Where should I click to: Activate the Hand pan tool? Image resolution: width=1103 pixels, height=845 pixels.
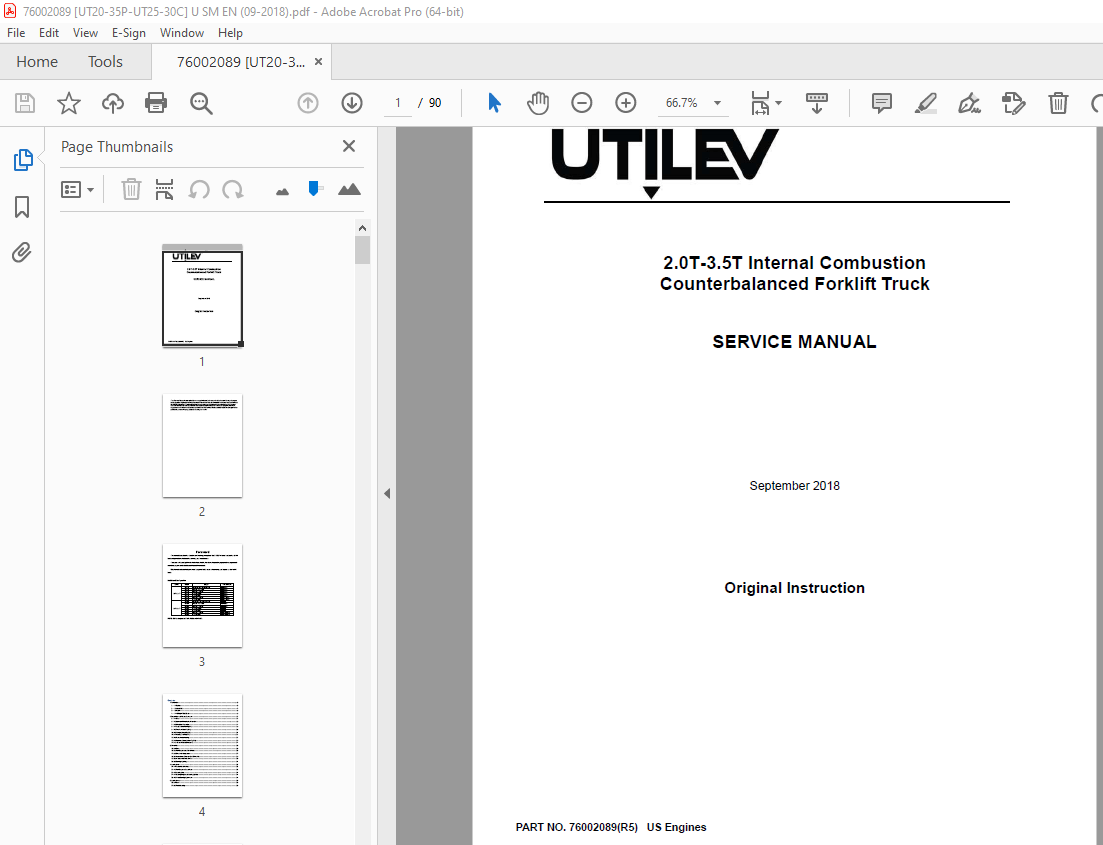[x=538, y=103]
